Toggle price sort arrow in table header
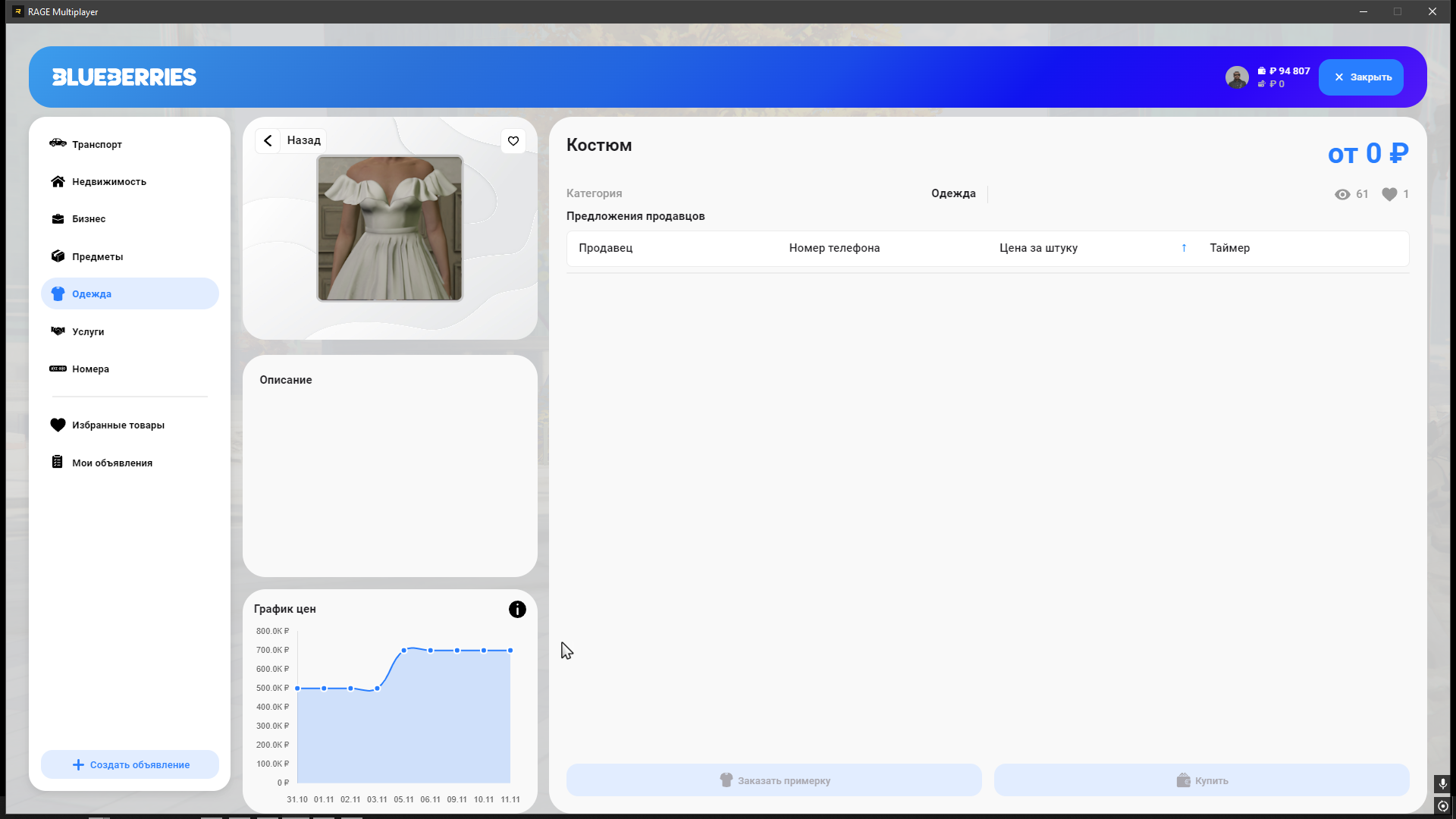 click(x=1184, y=248)
